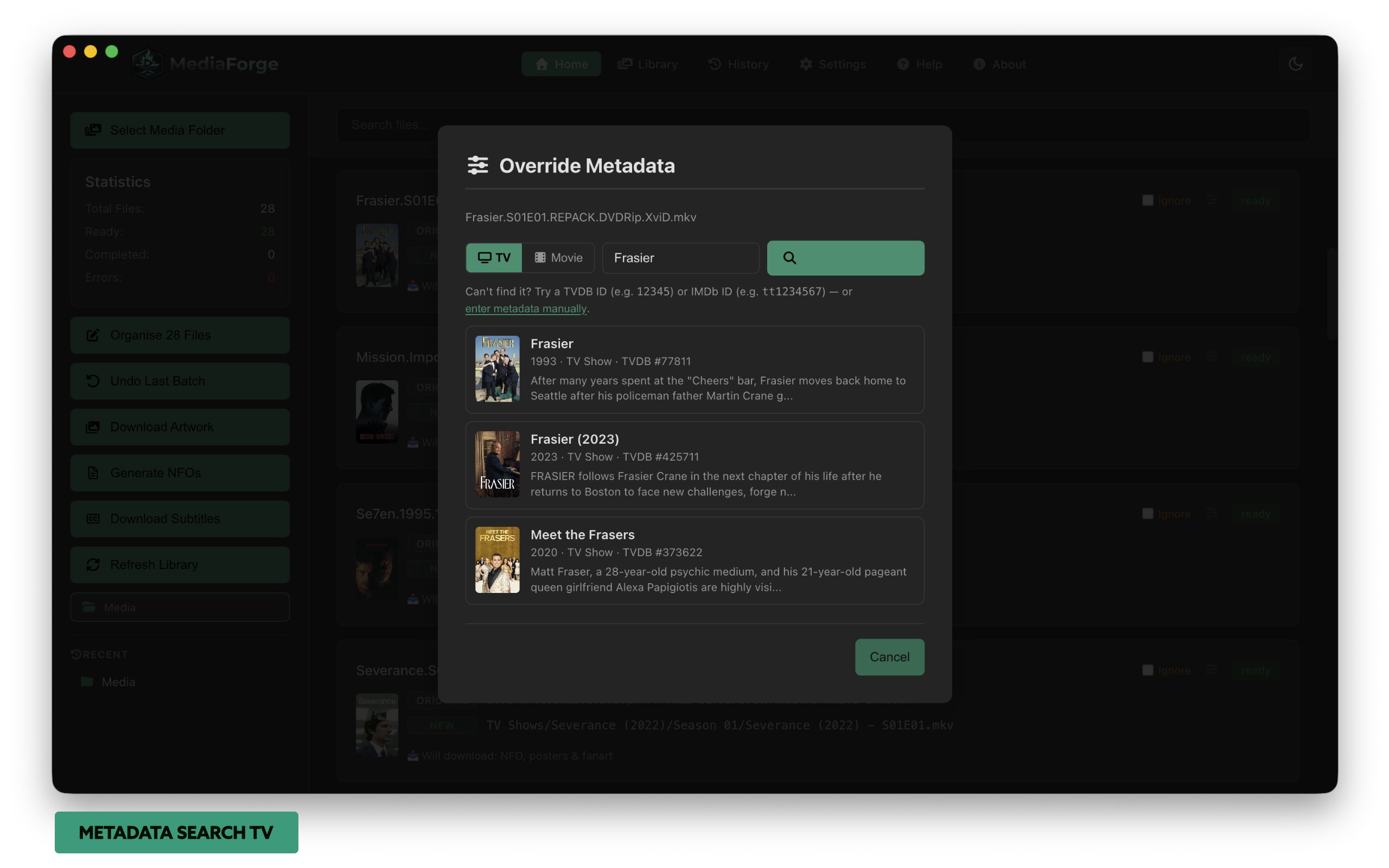Click the TVDB #425711 result line
The image size is (1389, 868).
pos(614,456)
